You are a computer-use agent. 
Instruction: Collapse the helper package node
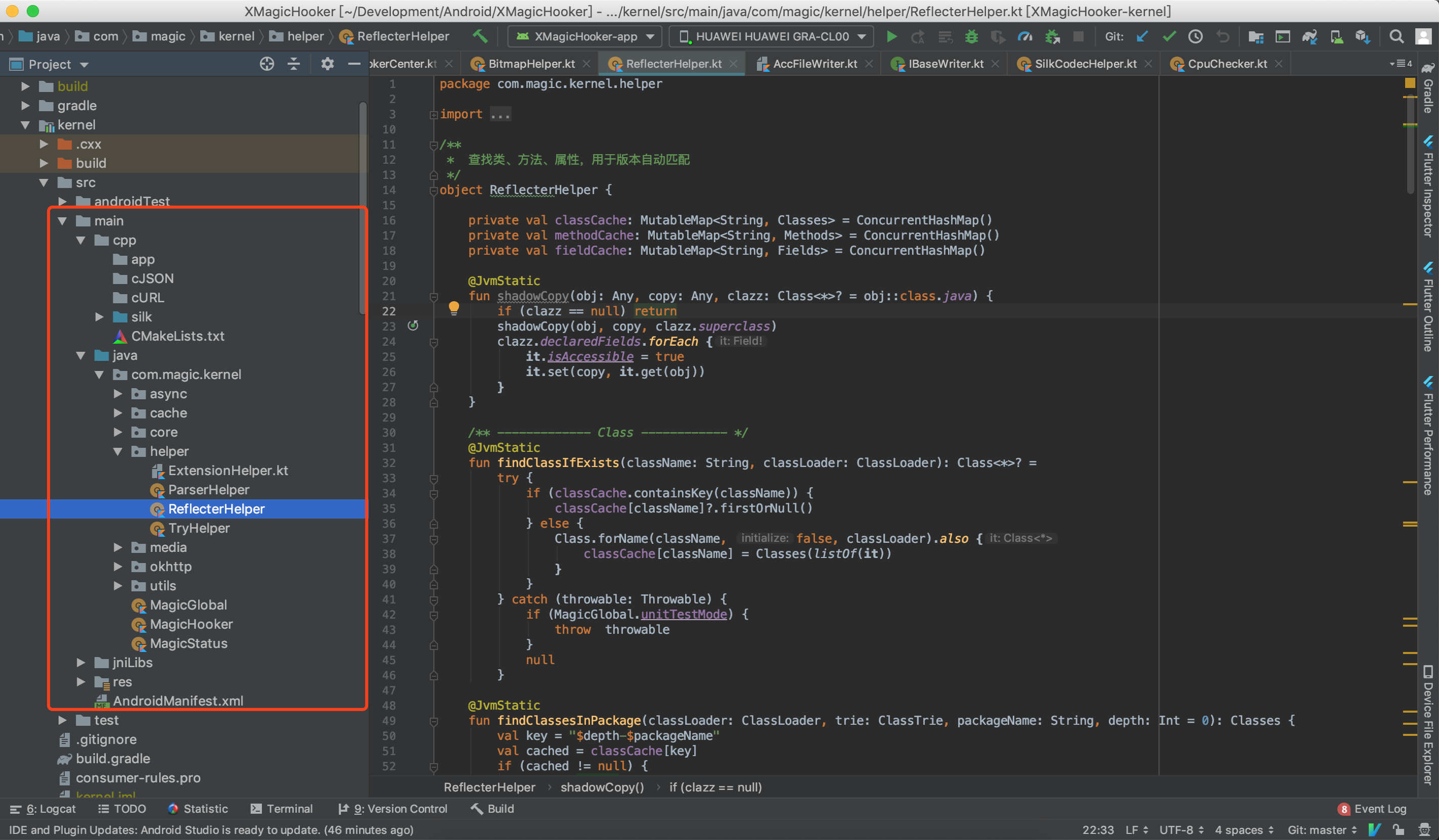118,451
